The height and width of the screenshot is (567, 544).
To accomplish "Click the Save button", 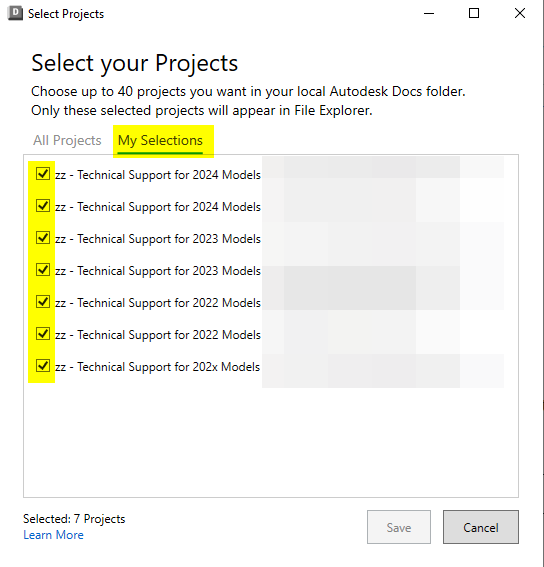I will pyautogui.click(x=399, y=527).
